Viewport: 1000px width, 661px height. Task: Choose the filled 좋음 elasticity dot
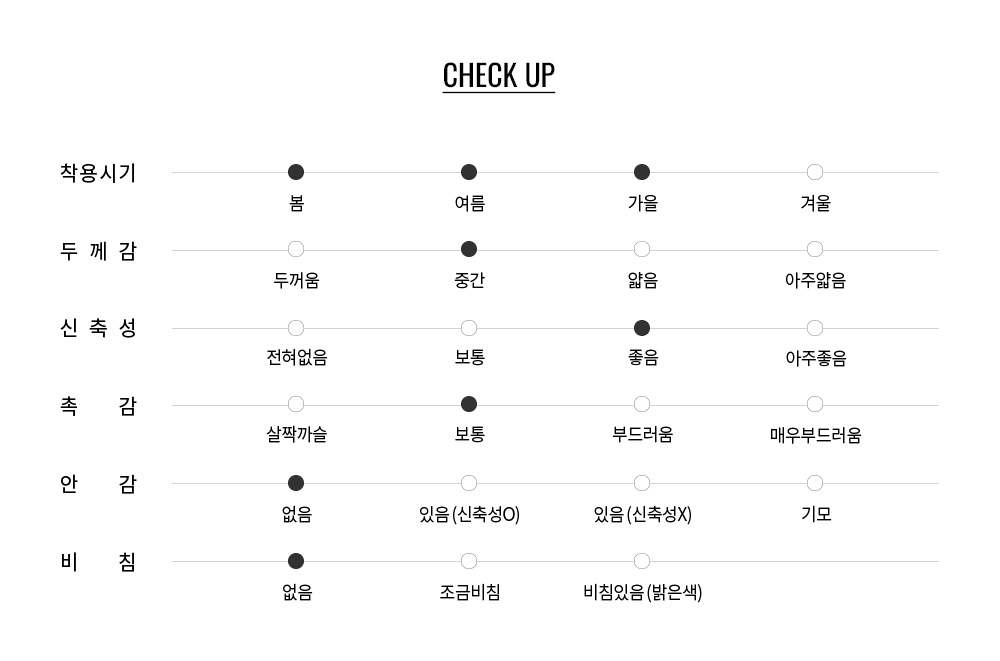tap(642, 328)
